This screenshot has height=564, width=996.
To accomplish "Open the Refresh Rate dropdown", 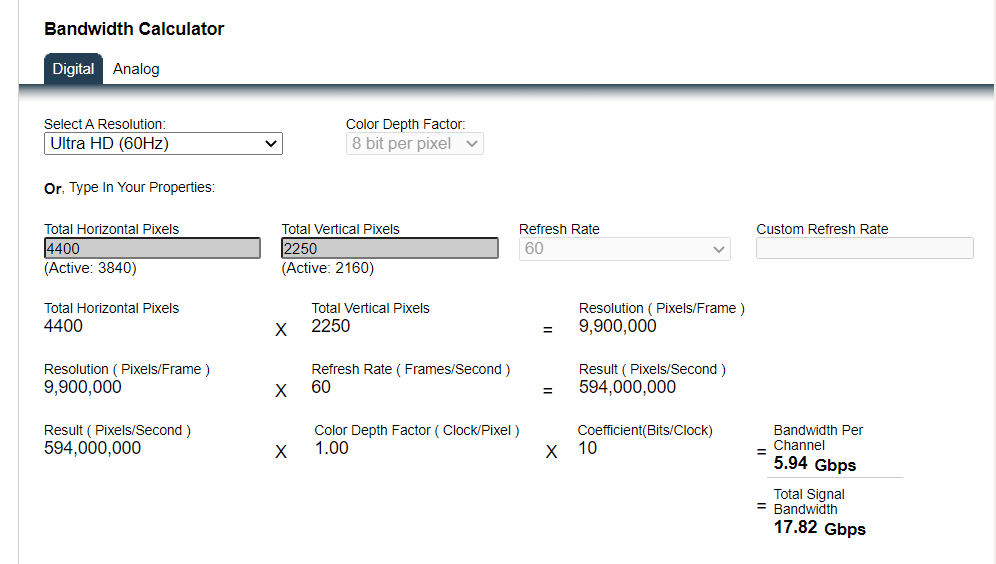I will (x=624, y=248).
